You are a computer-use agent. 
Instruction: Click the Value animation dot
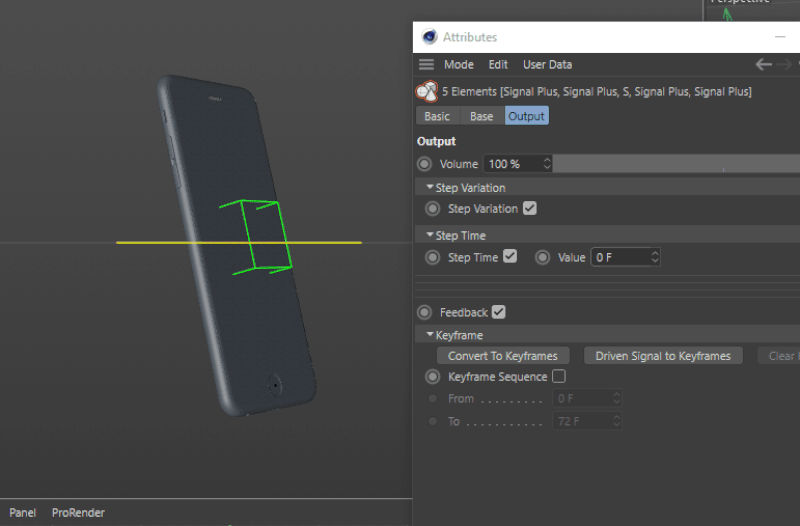pyautogui.click(x=542, y=258)
